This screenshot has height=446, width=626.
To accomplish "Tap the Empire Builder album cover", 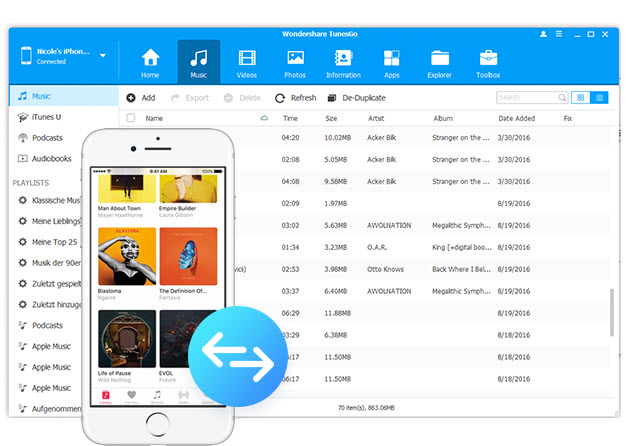I will pyautogui.click(x=188, y=188).
